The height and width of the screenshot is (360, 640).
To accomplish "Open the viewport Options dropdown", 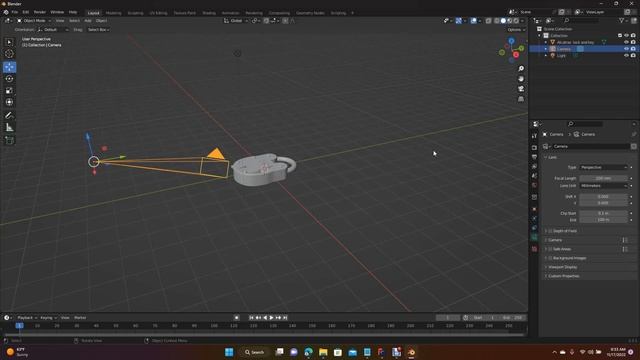I will click(x=516, y=30).
